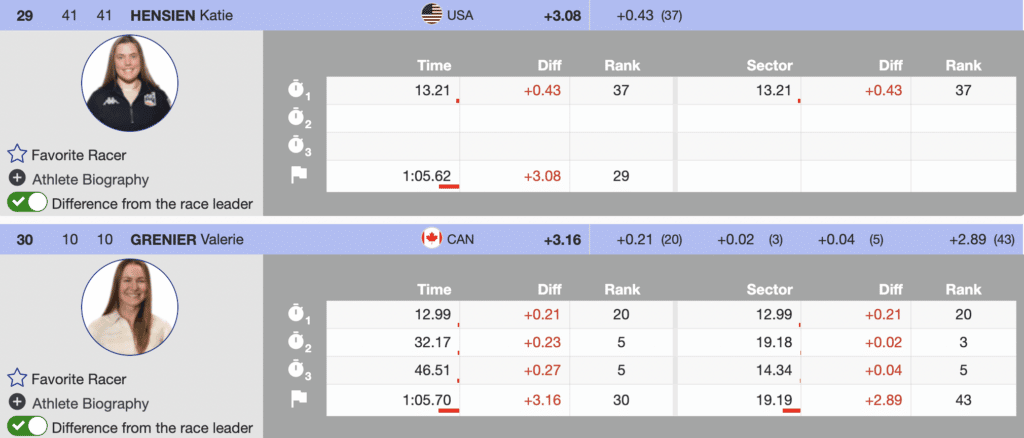This screenshot has height=438, width=1024.
Task: Click the finish flag icon in Grenier's table
Action: coord(298,398)
